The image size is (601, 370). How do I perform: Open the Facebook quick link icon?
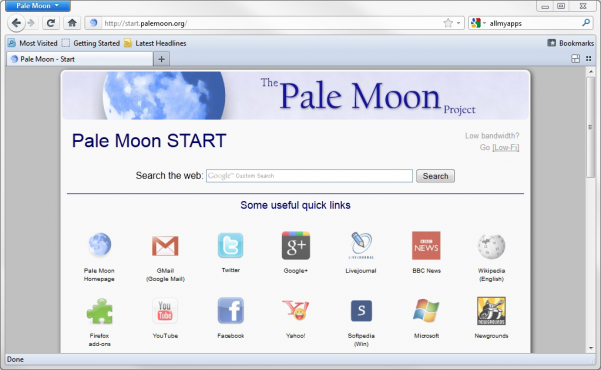(230, 311)
